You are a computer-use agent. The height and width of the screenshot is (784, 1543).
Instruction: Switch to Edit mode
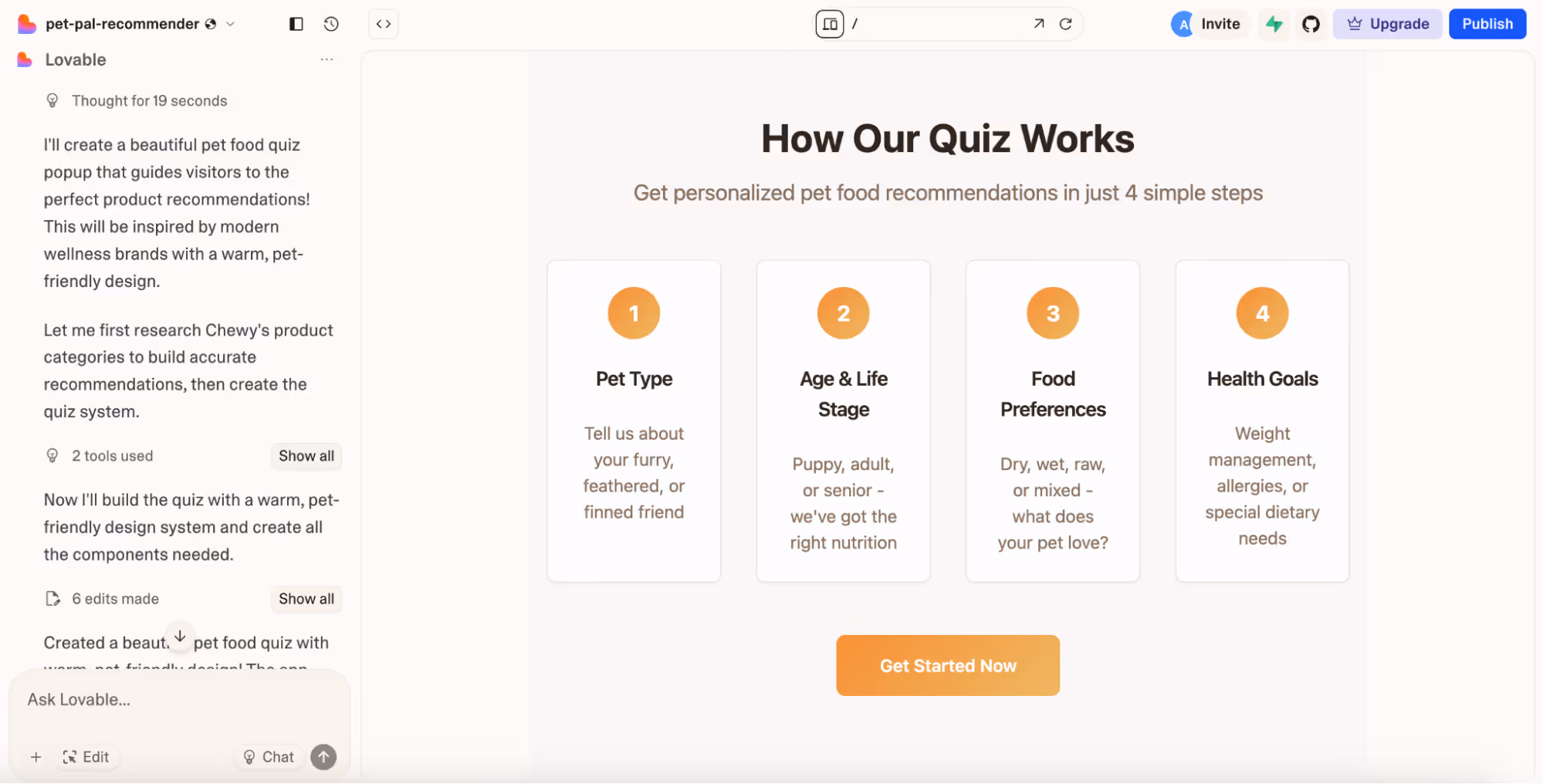pos(87,757)
